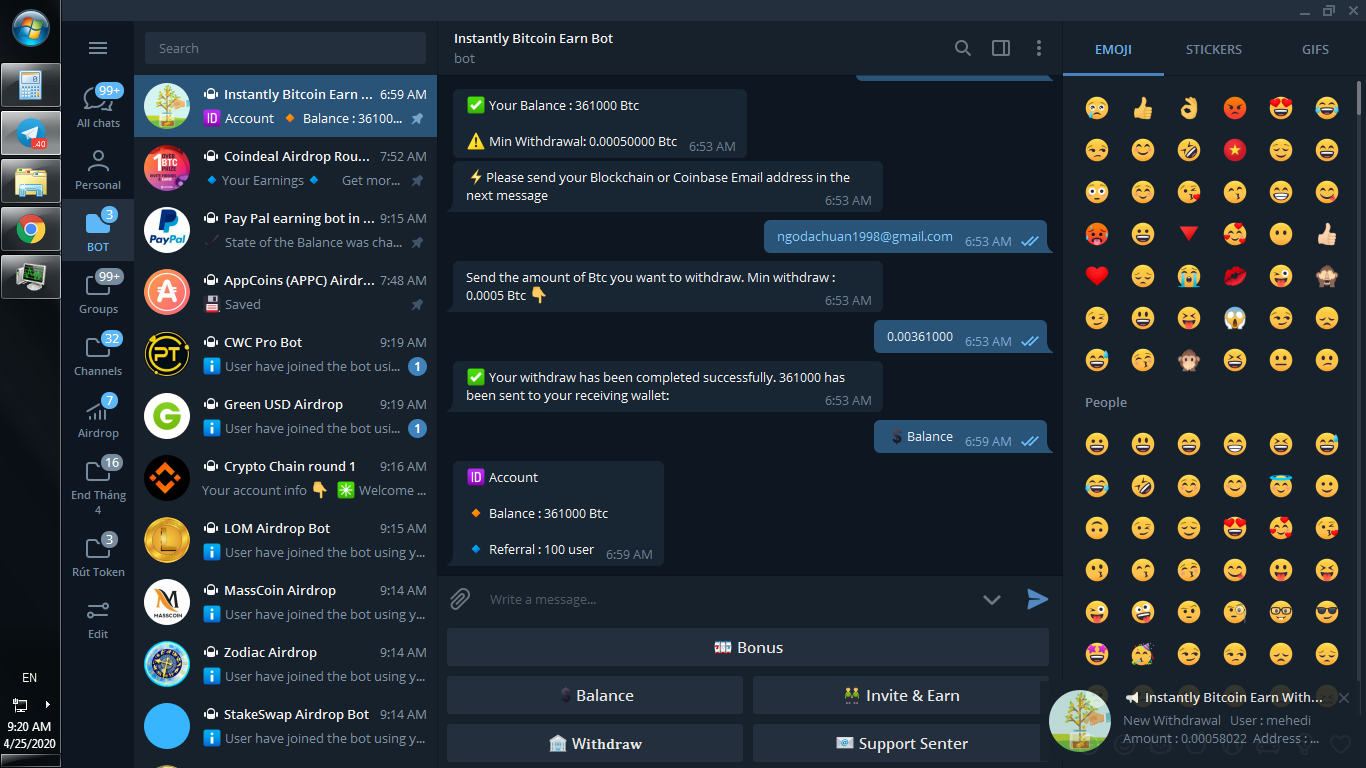The width and height of the screenshot is (1366, 768).
Task: Switch to the Channels folder
Action: (98, 355)
